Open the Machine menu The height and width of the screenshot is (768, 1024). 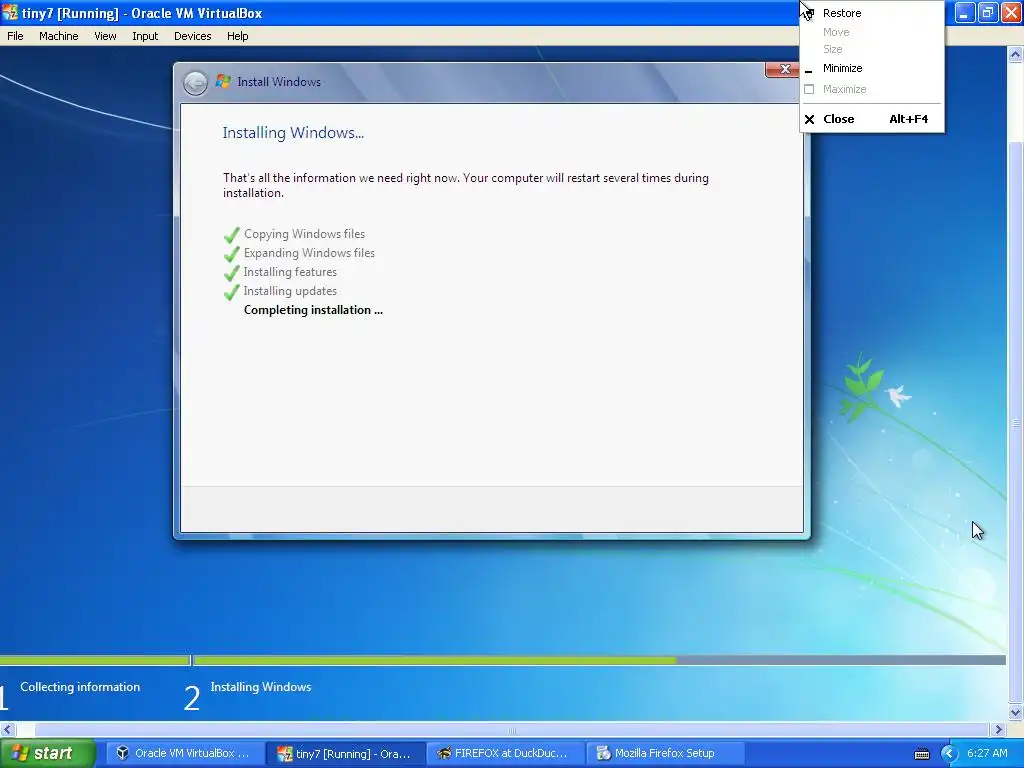(59, 36)
